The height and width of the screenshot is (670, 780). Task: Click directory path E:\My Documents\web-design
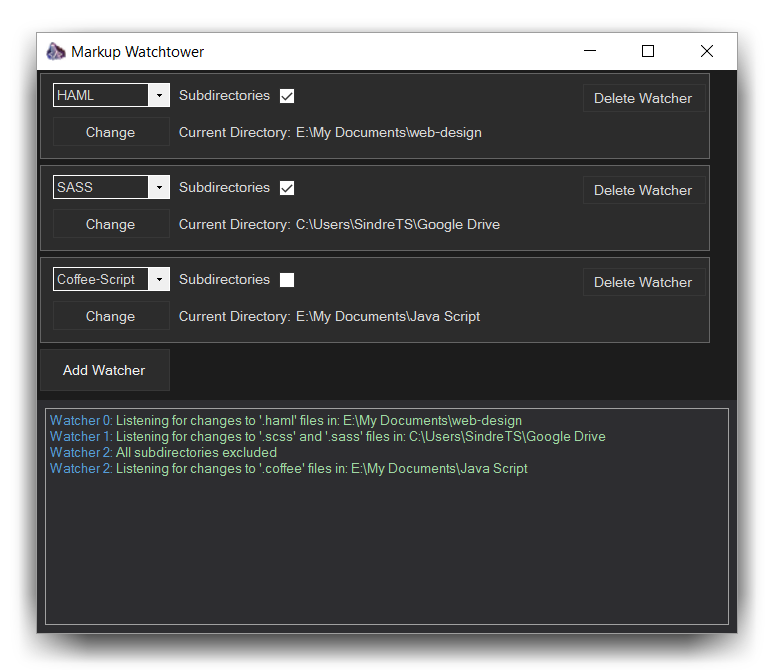click(x=389, y=133)
